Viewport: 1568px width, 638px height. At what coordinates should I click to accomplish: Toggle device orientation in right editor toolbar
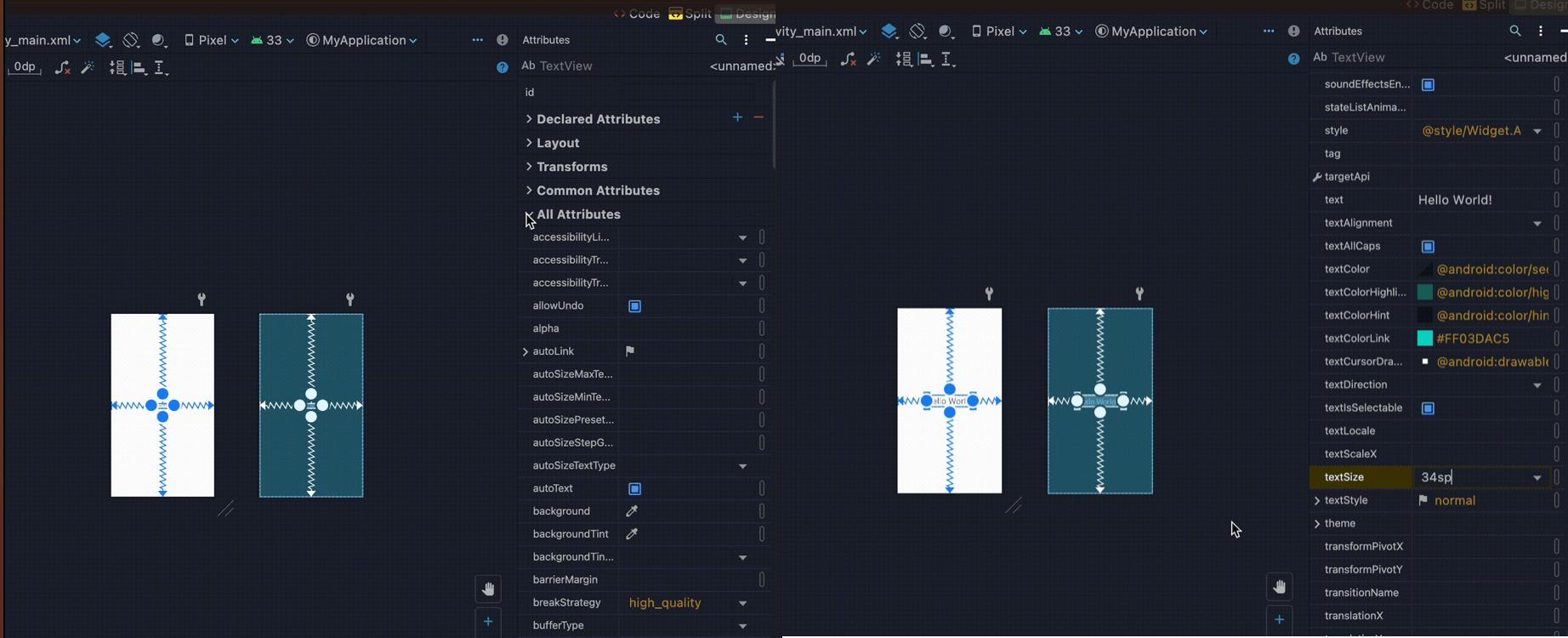pyautogui.click(x=918, y=31)
